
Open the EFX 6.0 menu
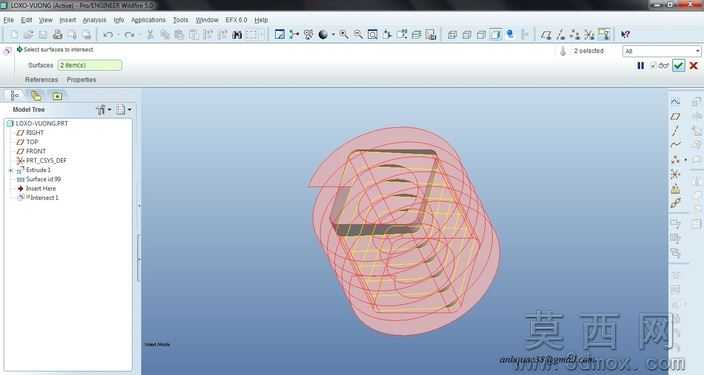tap(236, 20)
